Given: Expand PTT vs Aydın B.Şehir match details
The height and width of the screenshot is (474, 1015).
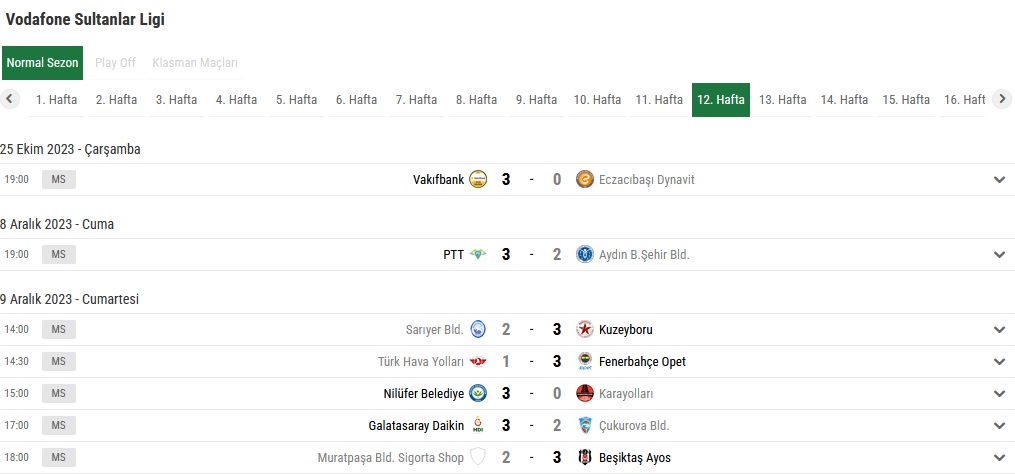Looking at the screenshot, I should click(999, 254).
